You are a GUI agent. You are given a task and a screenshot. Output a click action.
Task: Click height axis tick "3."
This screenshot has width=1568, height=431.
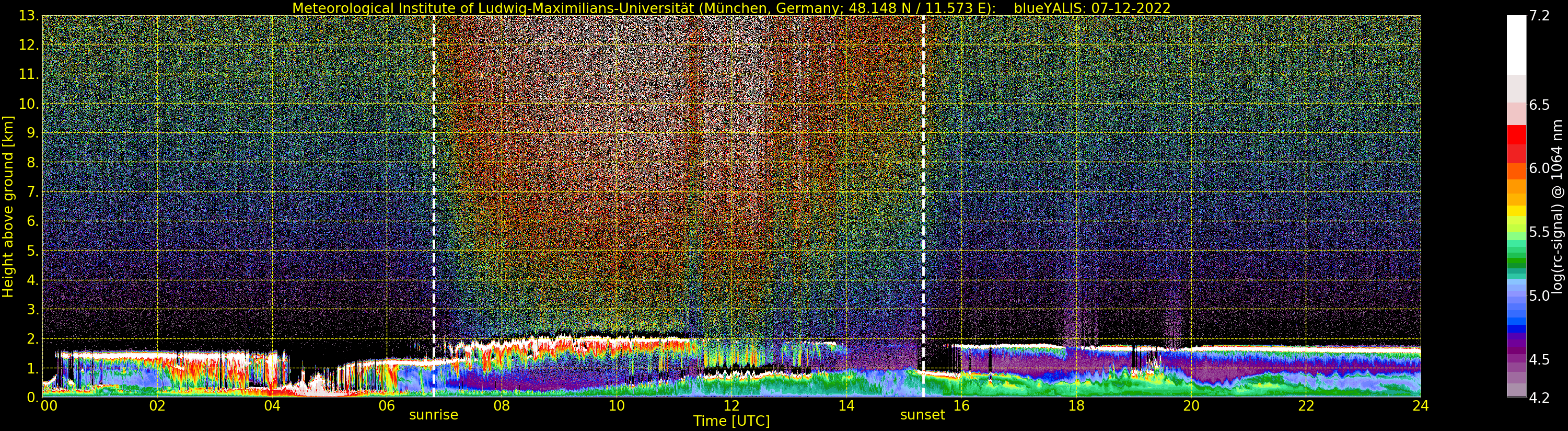click(33, 310)
